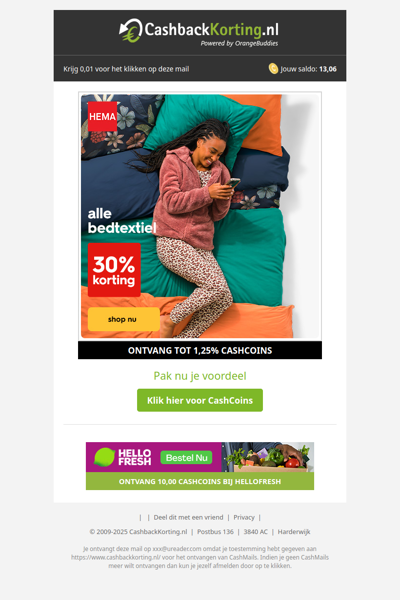Click 'Ontvang tot 1,25% CashCoins' black banner

click(200, 350)
